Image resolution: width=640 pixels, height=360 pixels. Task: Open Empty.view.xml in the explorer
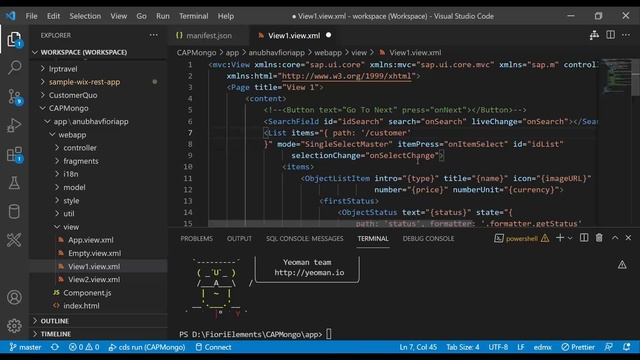click(x=94, y=253)
